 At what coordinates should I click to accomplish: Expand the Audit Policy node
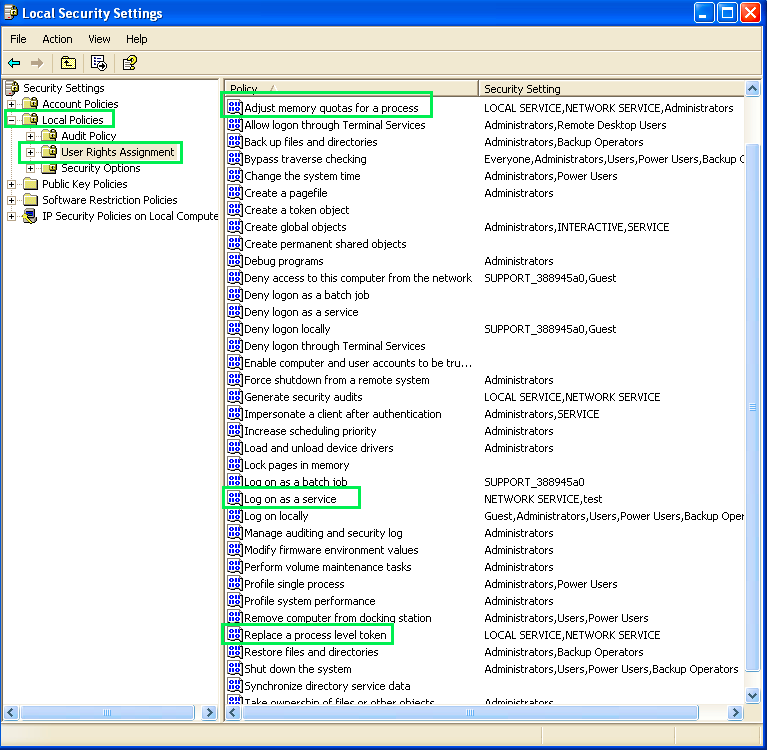pyautogui.click(x=30, y=136)
